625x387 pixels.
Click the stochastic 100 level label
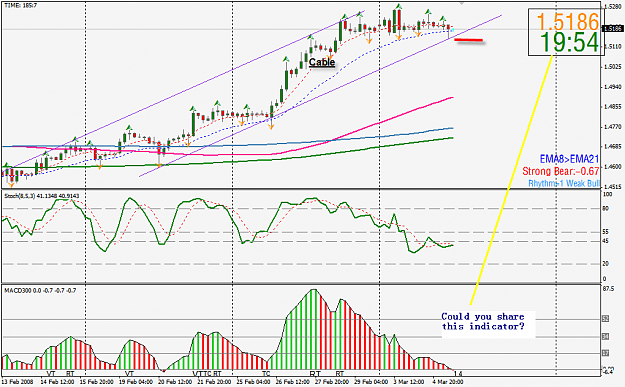(x=607, y=194)
